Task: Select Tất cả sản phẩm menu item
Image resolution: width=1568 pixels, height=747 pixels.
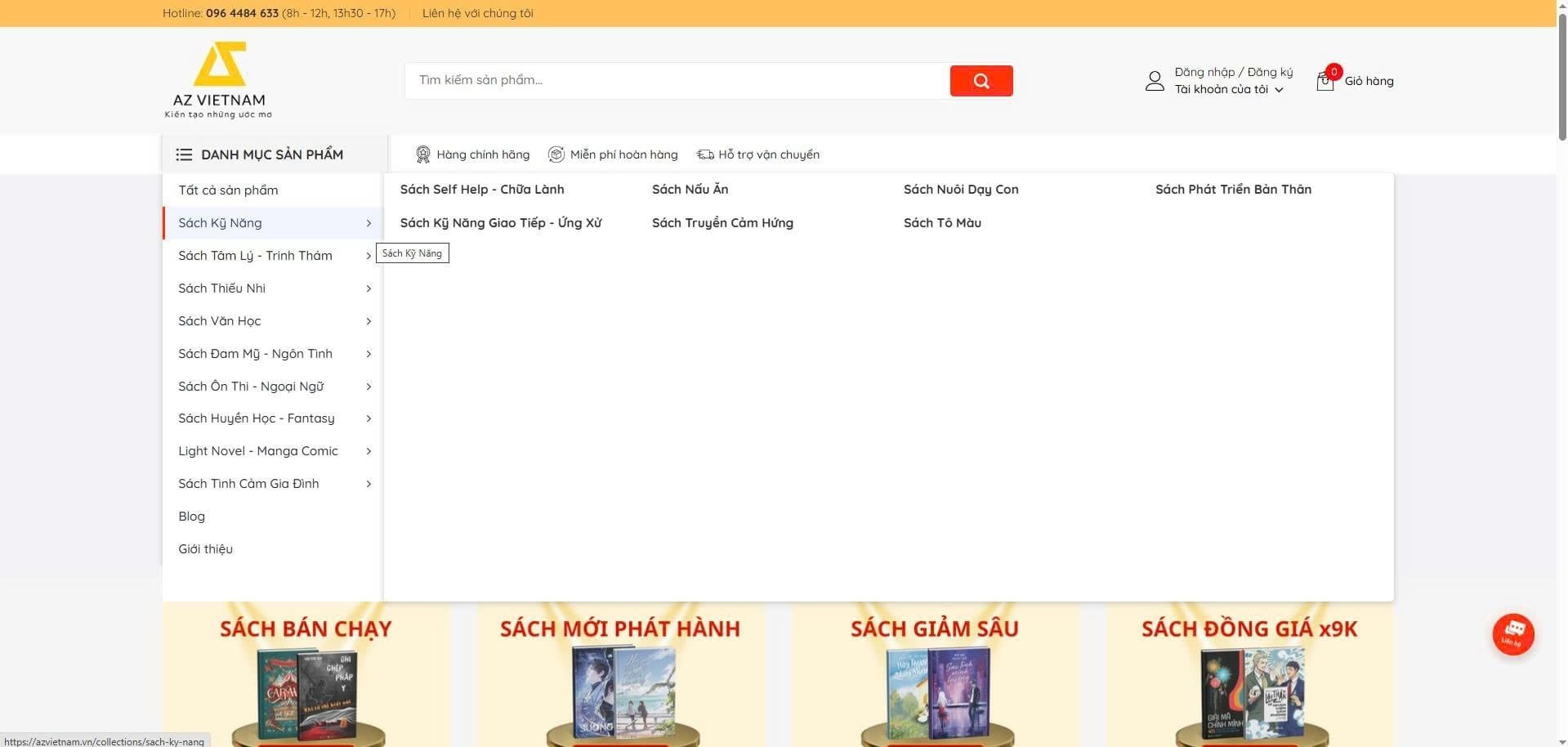Action: point(228,190)
